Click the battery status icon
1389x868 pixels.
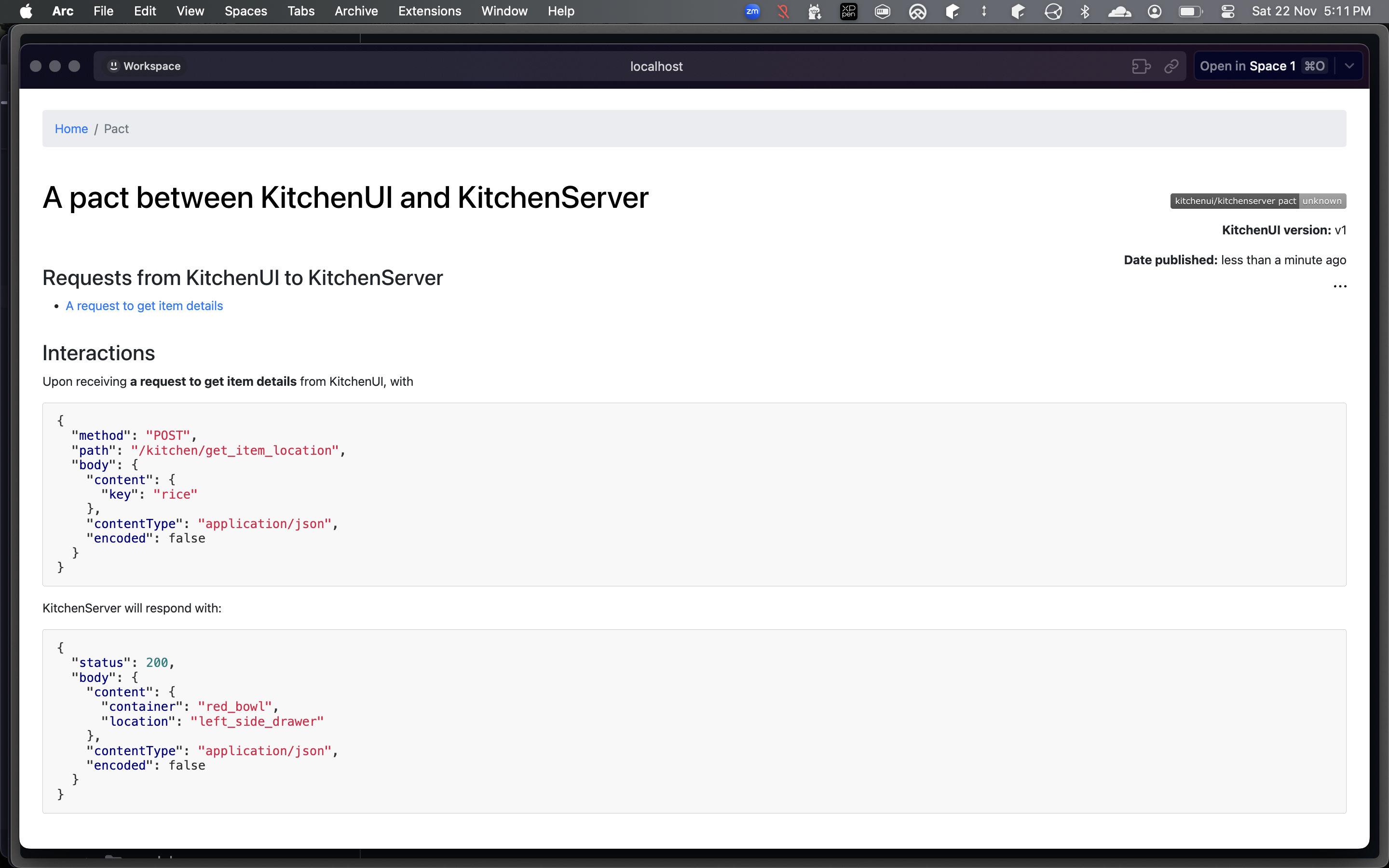(x=1190, y=12)
